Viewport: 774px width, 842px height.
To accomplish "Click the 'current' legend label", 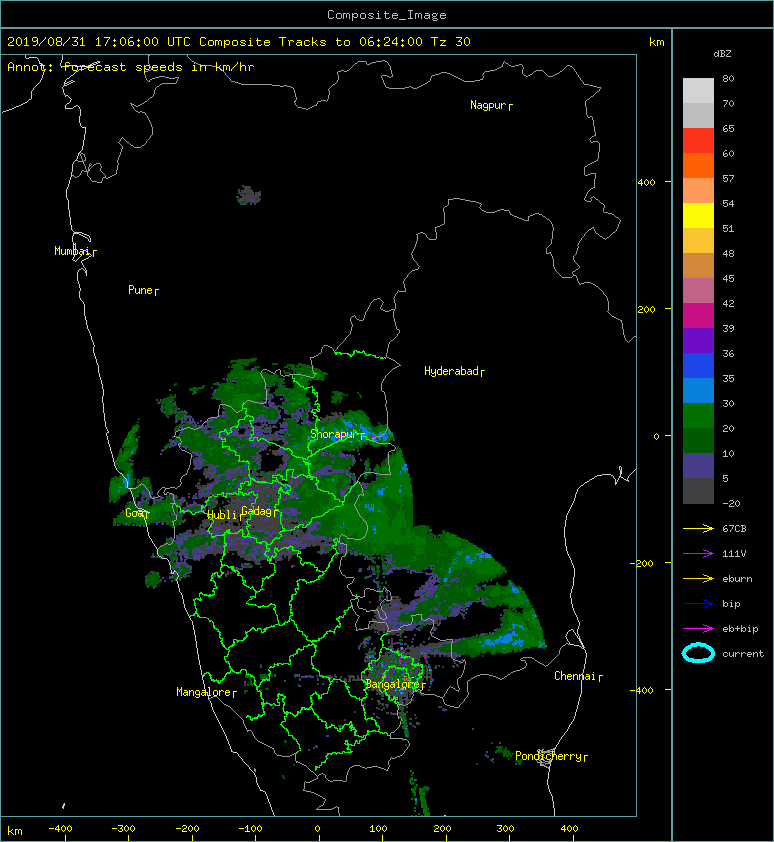I will tap(743, 654).
